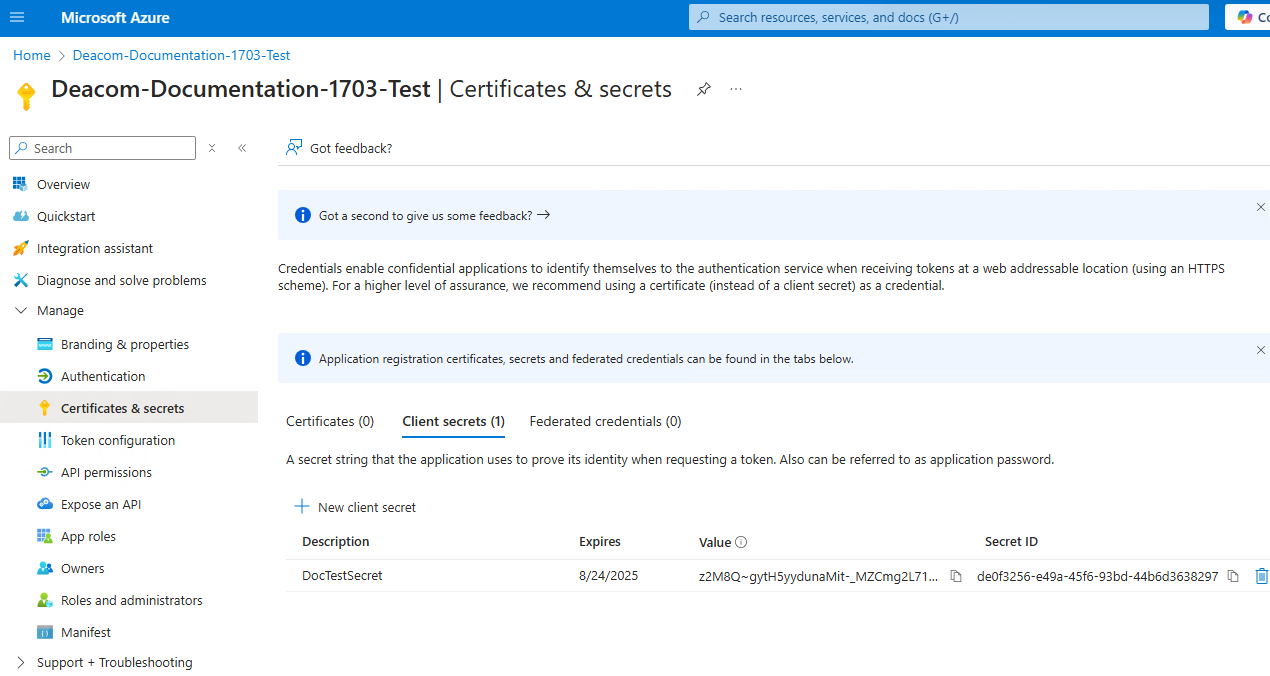Dismiss the application registration info banner
Image resolution: width=1270 pixels, height=676 pixels.
pos(1261,350)
